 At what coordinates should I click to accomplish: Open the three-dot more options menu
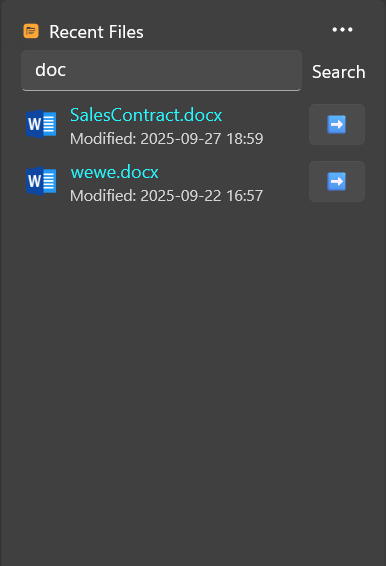pos(342,30)
